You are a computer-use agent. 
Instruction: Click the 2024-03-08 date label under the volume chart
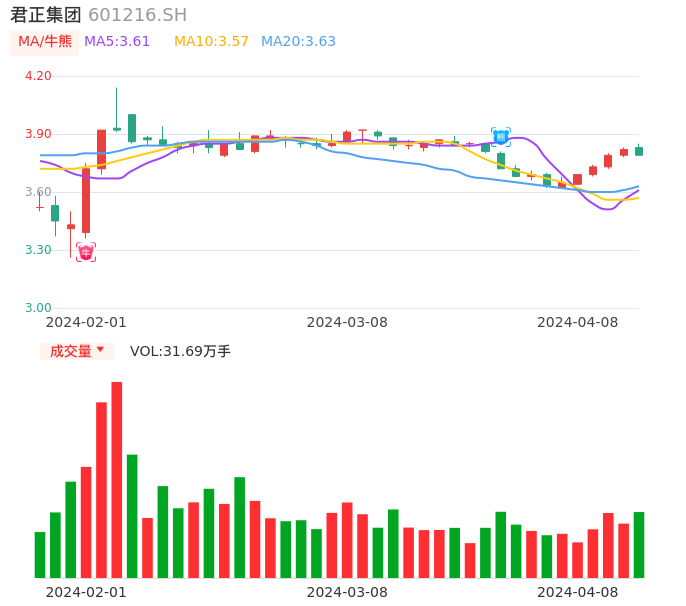click(347, 592)
